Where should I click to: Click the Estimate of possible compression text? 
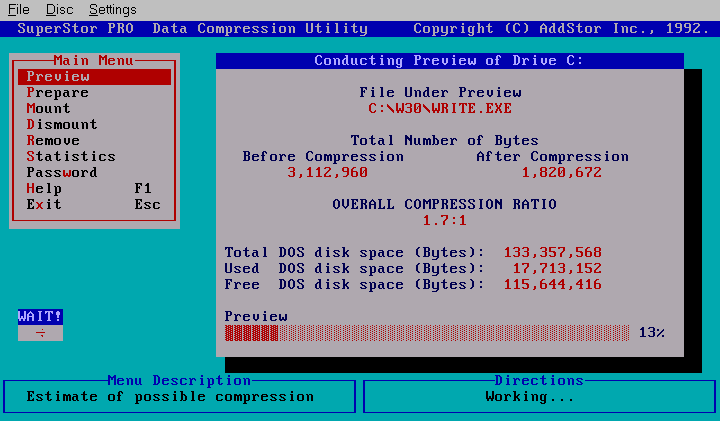170,397
